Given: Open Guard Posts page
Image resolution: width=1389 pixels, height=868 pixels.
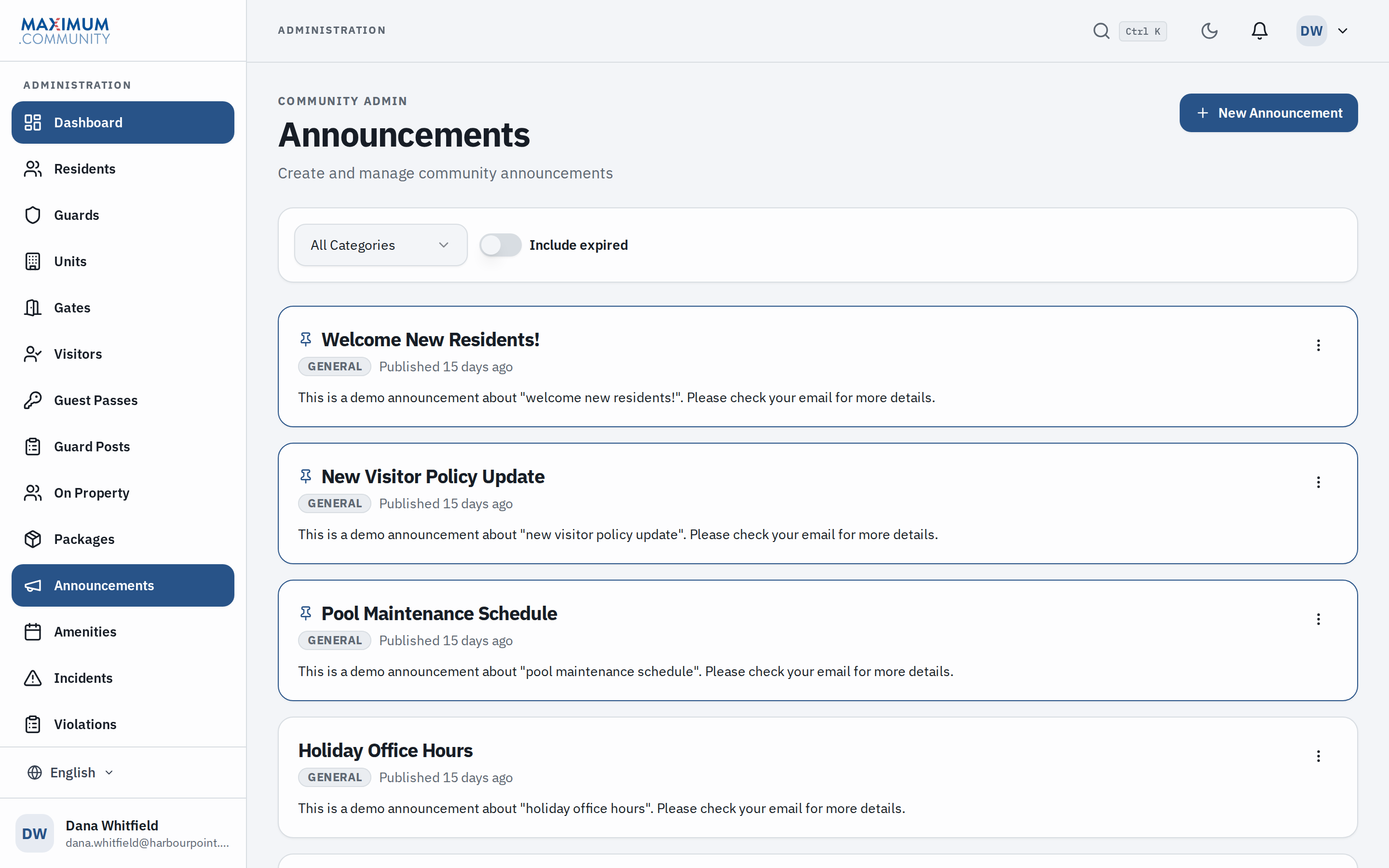Looking at the screenshot, I should (123, 447).
